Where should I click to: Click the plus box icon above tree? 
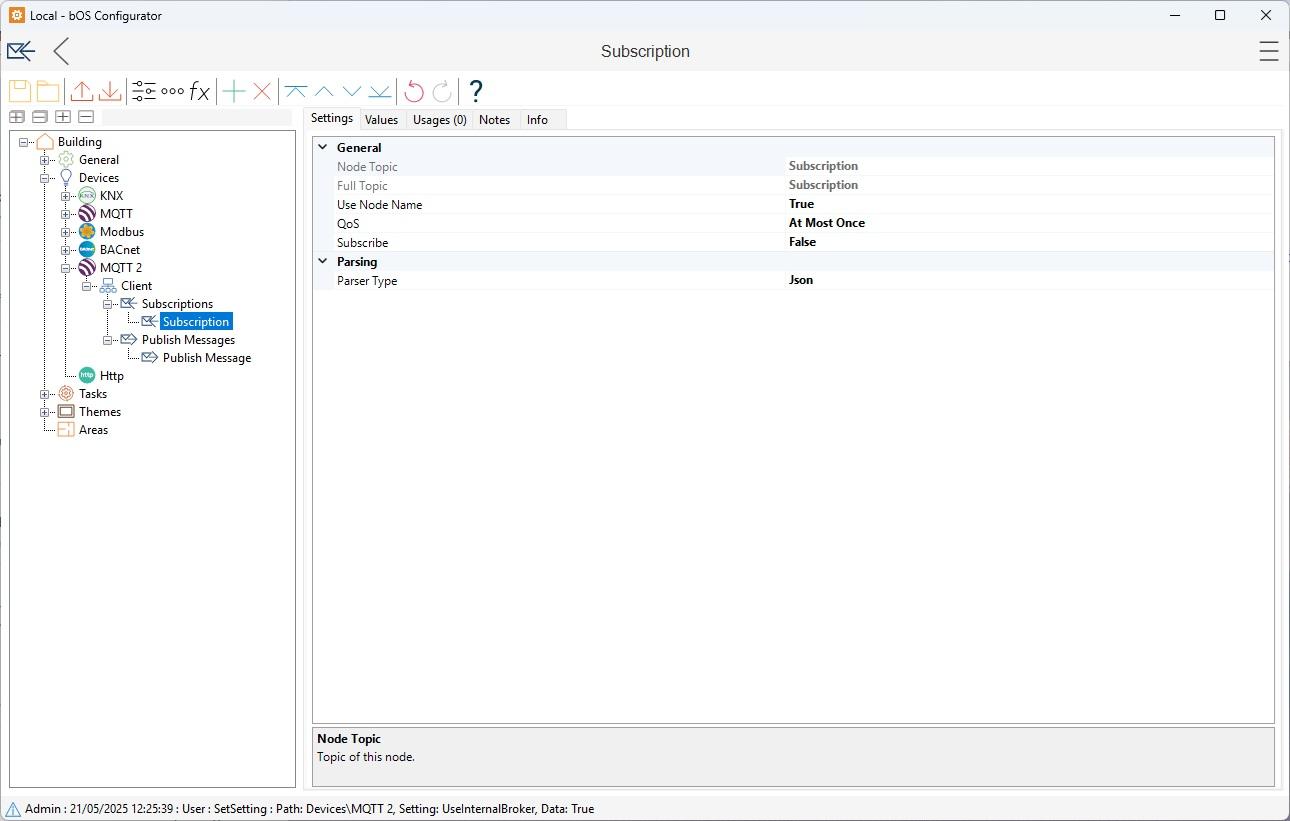pos(63,117)
